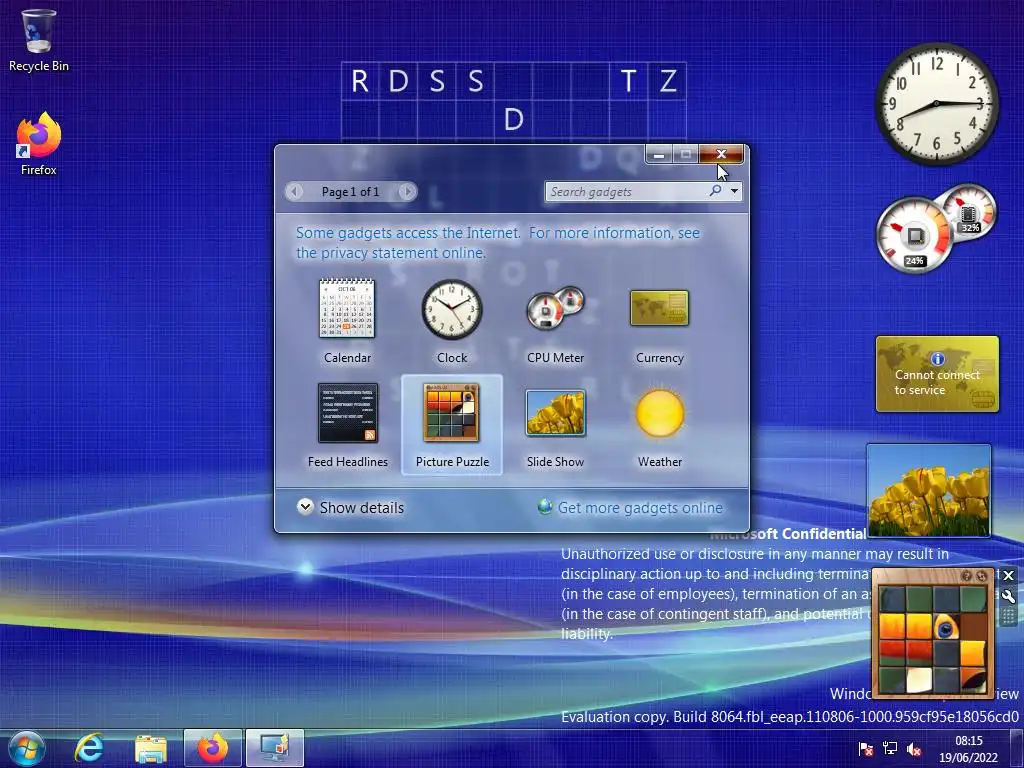
Task: Select the Feed Headlines gadget
Action: pos(347,425)
